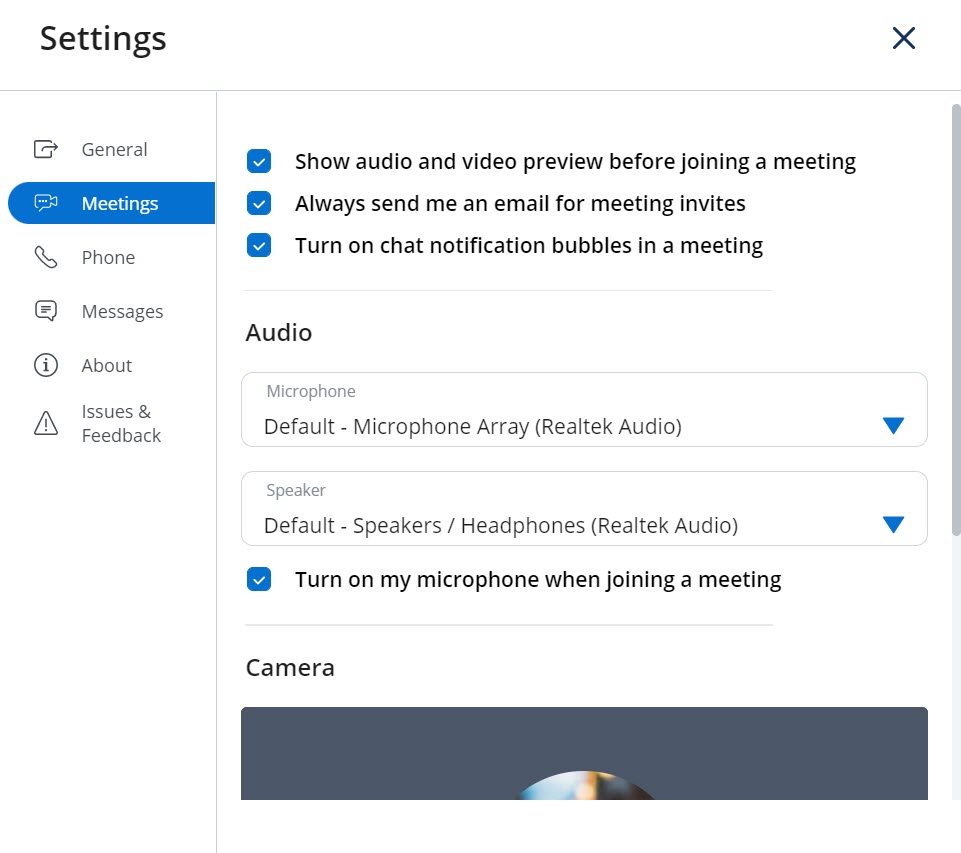
Task: Click 'Default - Speakers / Headphones' value
Action: coord(501,526)
